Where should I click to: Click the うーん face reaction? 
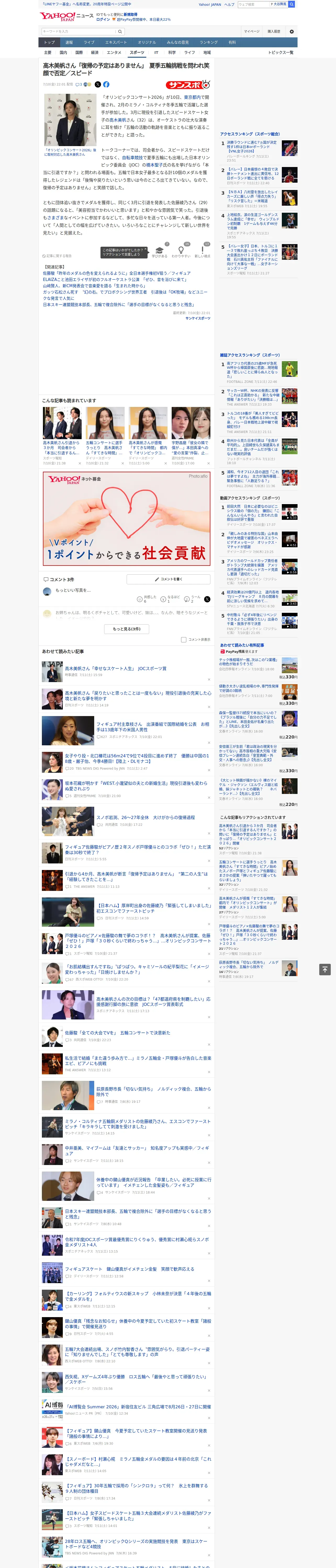(187, 599)
